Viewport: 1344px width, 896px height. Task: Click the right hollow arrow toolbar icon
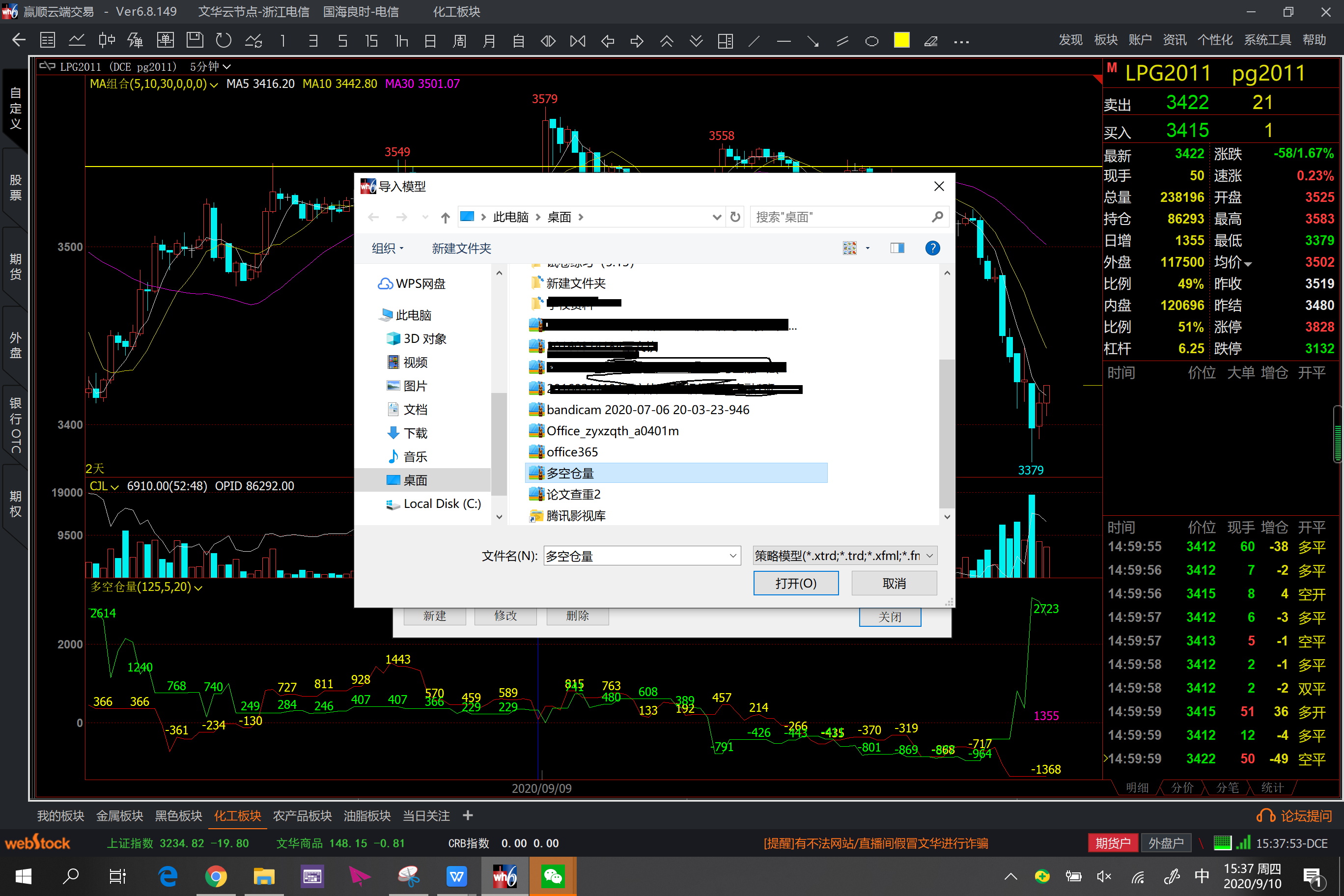637,41
